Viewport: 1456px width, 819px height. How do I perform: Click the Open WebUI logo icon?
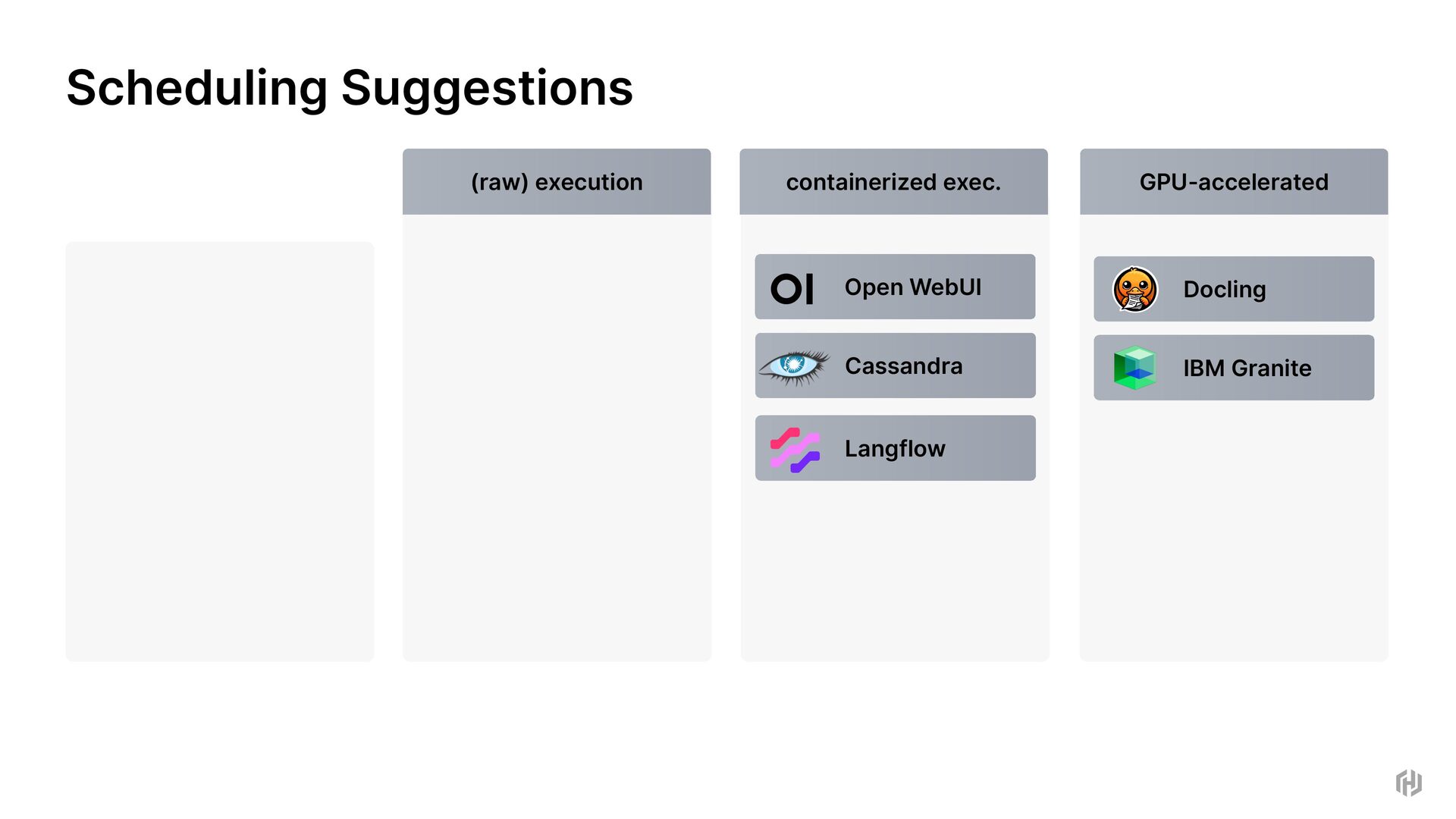tap(792, 288)
